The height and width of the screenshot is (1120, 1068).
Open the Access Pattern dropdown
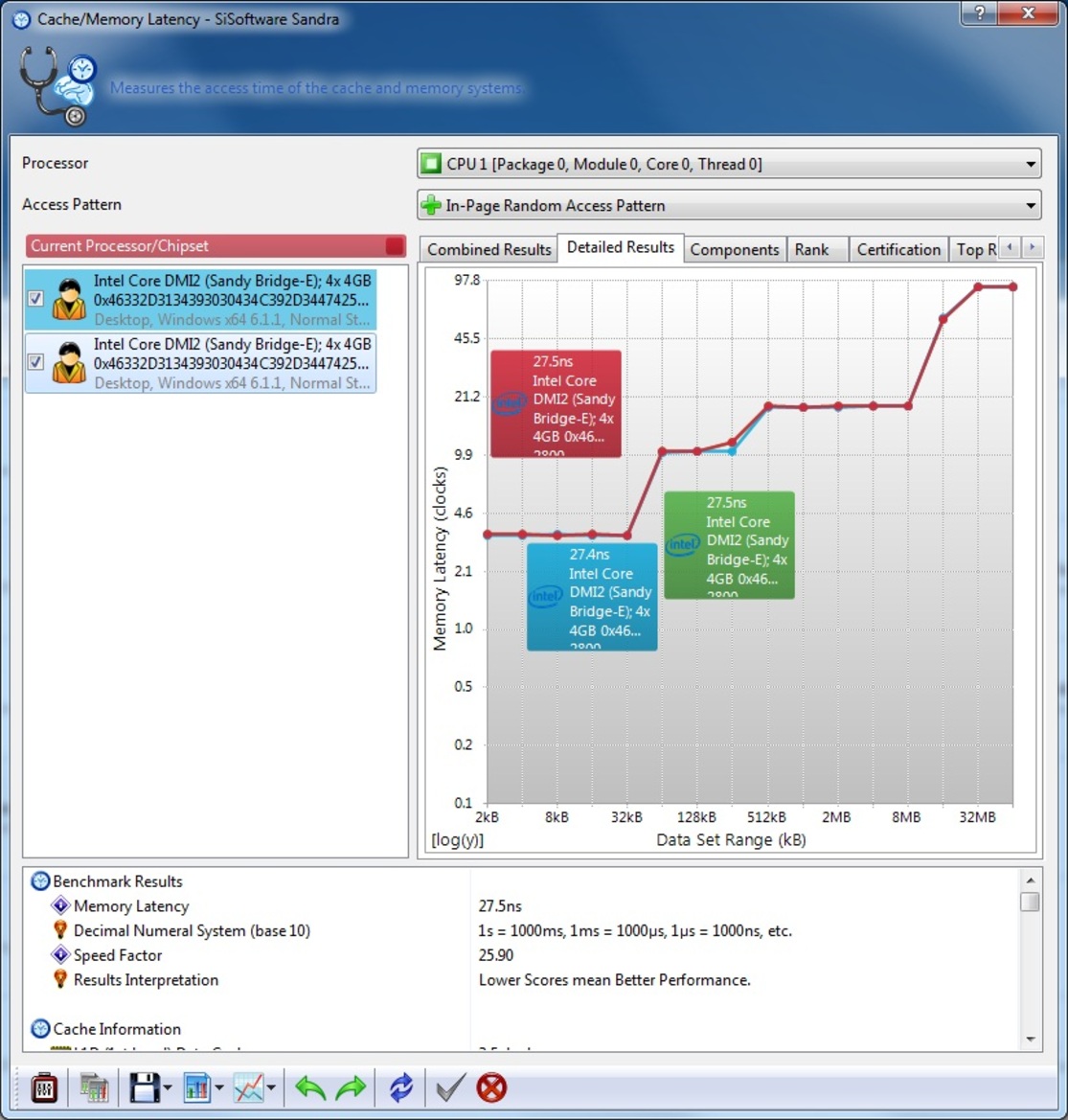click(x=729, y=206)
